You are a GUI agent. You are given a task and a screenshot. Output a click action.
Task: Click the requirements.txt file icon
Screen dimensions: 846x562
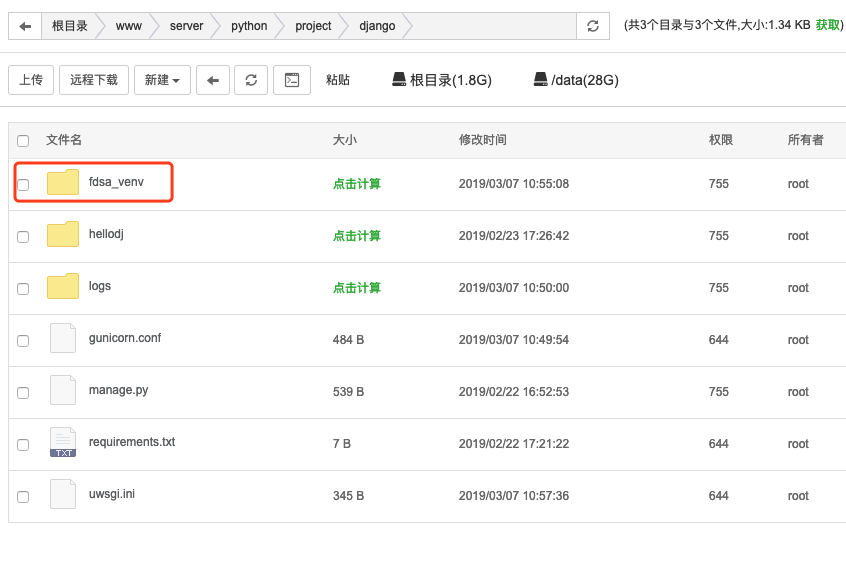pyautogui.click(x=63, y=442)
